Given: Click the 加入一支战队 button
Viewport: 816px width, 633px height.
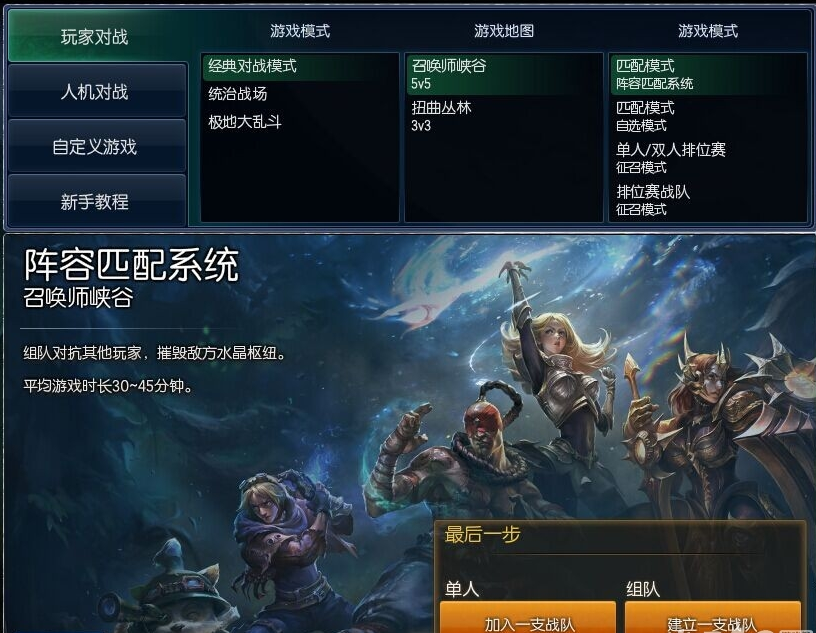Looking at the screenshot, I should (x=528, y=618).
